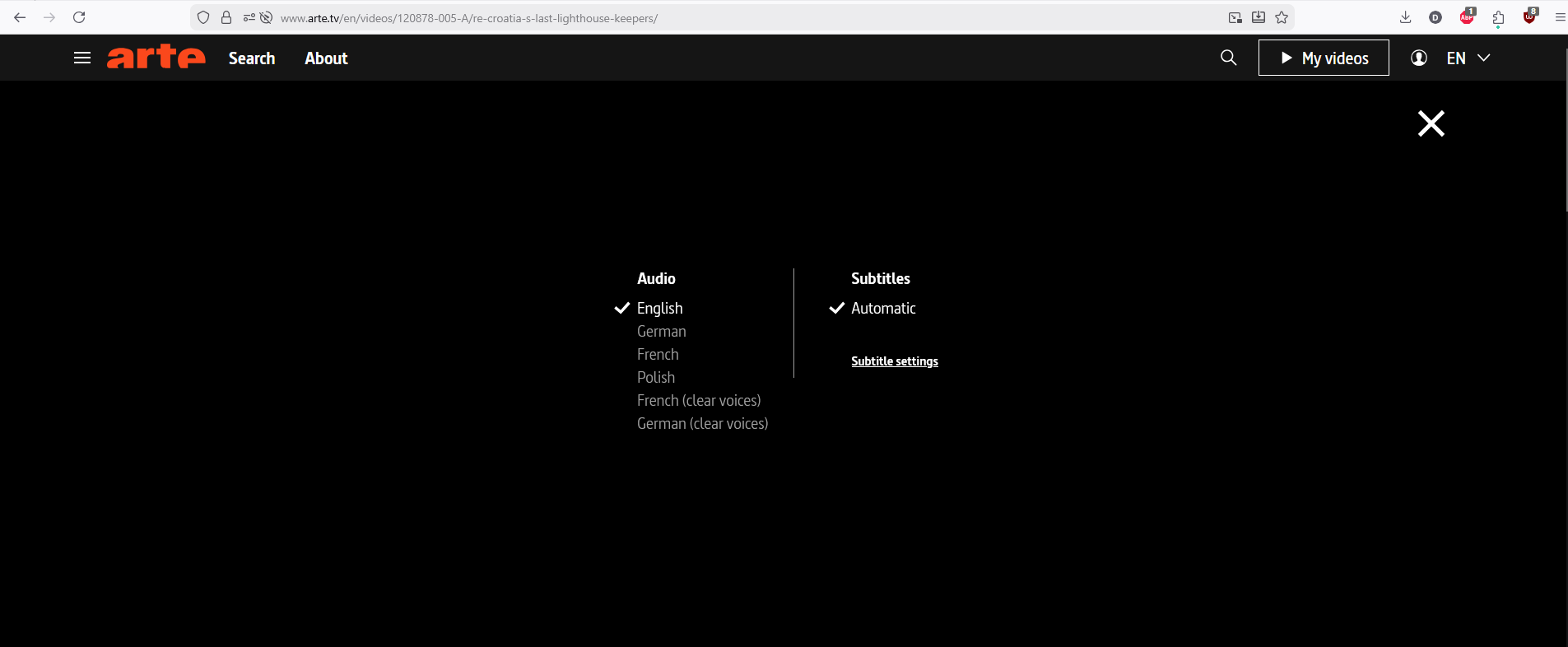1568x647 pixels.
Task: Open the browser downloads icon
Action: 1405,17
